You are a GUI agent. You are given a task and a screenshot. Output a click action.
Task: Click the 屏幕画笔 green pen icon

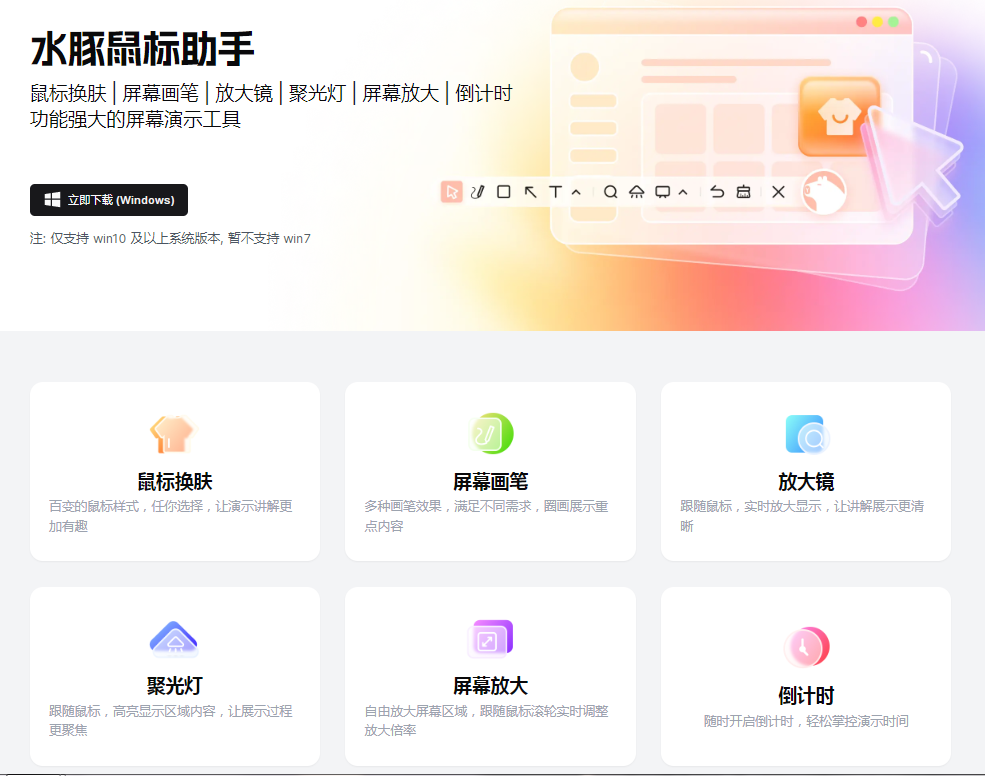point(491,434)
